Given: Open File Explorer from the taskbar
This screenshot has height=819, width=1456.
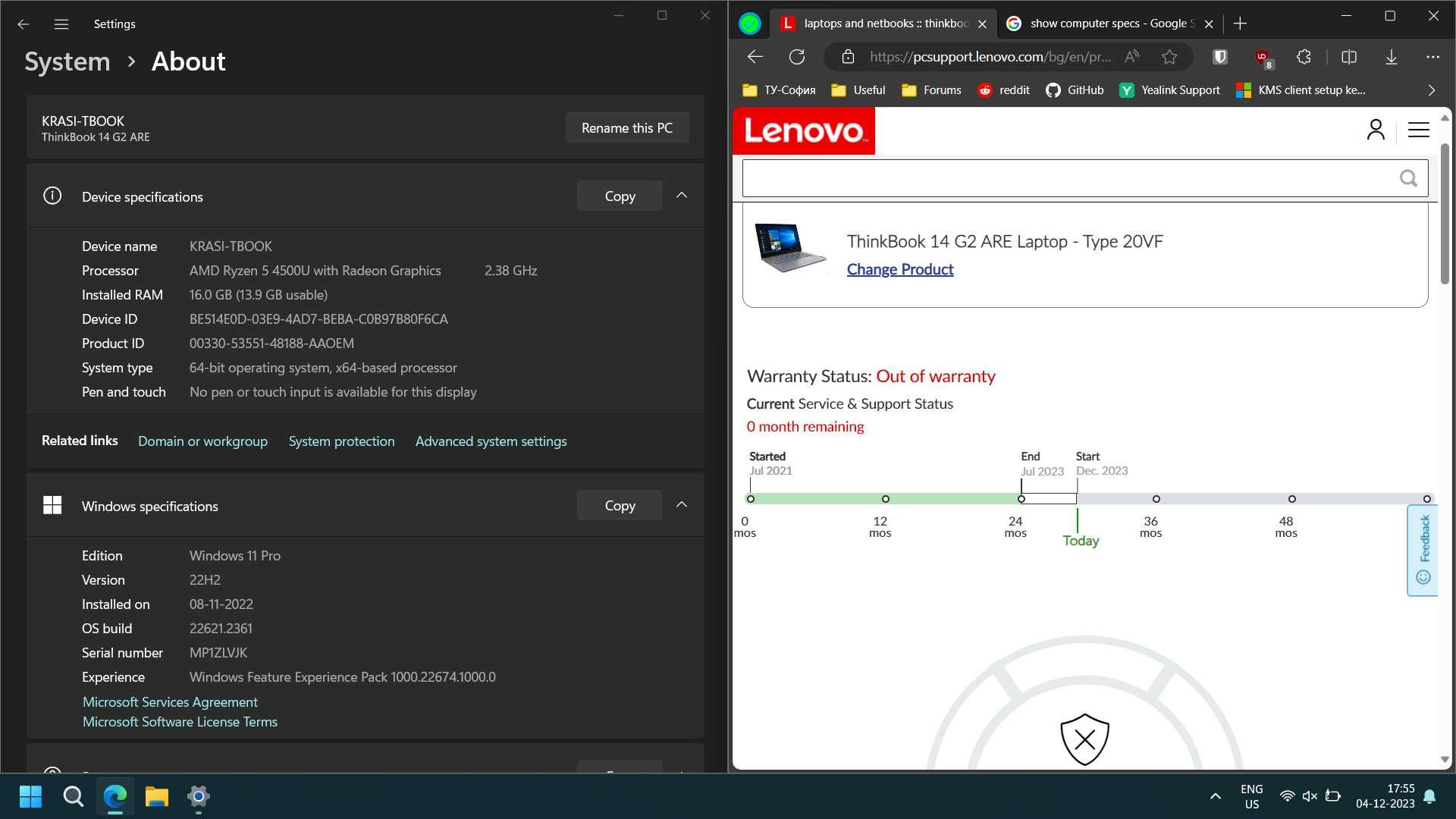Looking at the screenshot, I should [156, 796].
